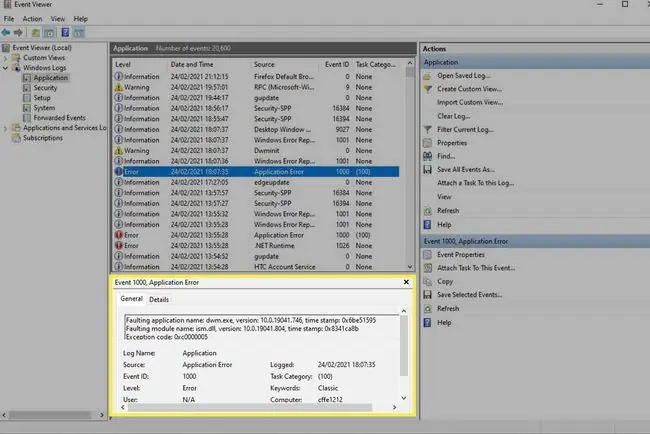Click the Event Properties icon
Screen dimensions: 650x434
pyautogui.click(x=427, y=255)
